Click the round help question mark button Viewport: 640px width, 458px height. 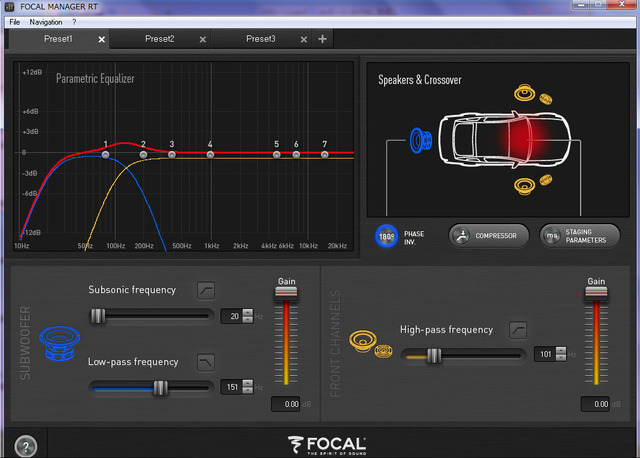point(26,447)
